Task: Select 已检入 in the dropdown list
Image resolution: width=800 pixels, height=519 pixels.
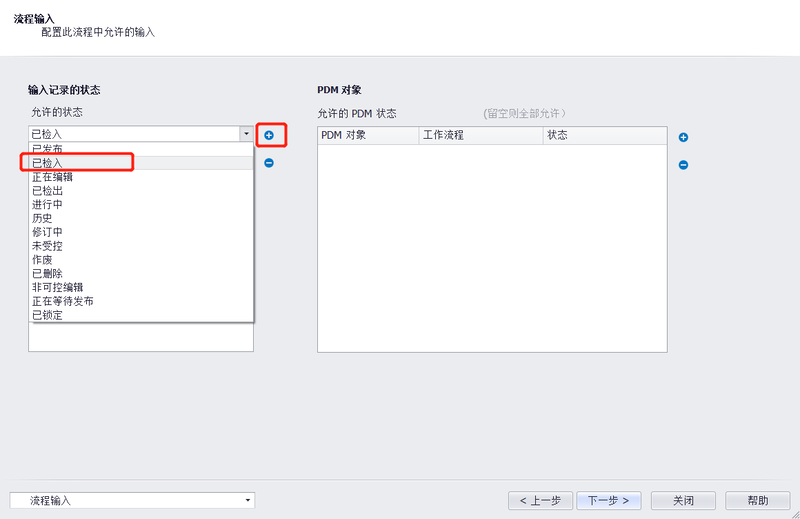Action: tap(141, 163)
